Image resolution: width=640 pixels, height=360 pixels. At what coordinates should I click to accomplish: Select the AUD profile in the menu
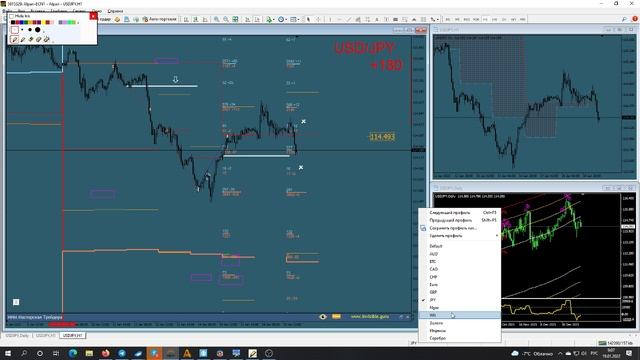(459, 254)
